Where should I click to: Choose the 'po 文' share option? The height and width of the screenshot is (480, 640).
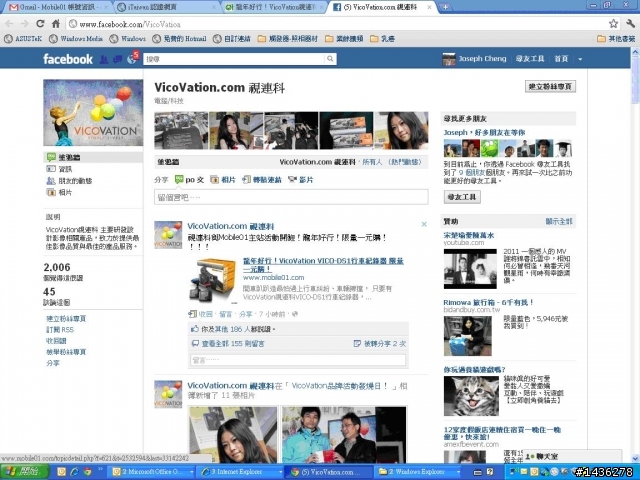click(x=189, y=180)
